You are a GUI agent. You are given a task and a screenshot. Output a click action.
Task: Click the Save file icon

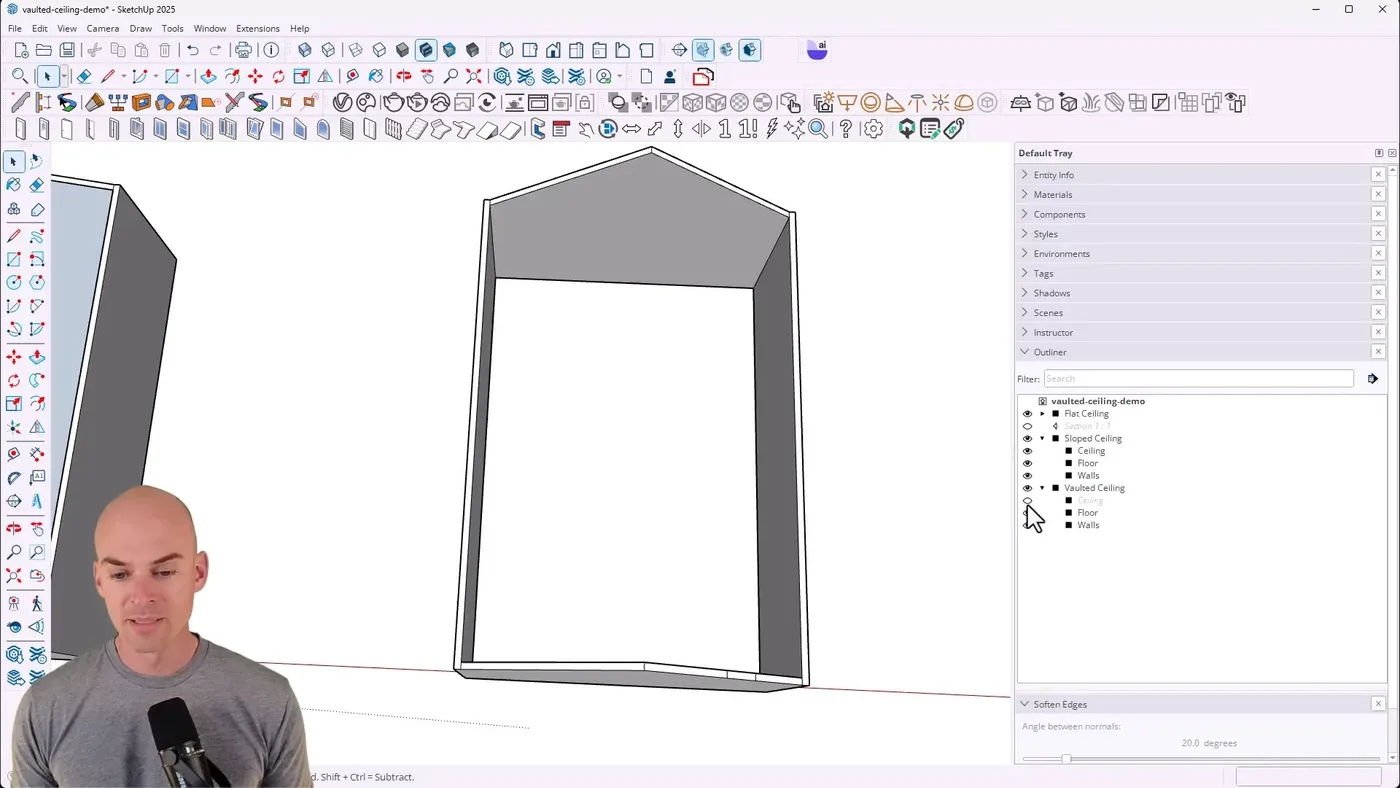point(67,50)
